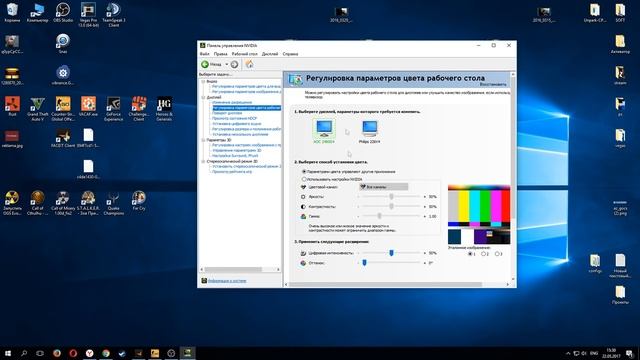This screenshot has width=640, height=360.
Task: Open the 'Дисплей' menu
Action: click(x=270, y=54)
